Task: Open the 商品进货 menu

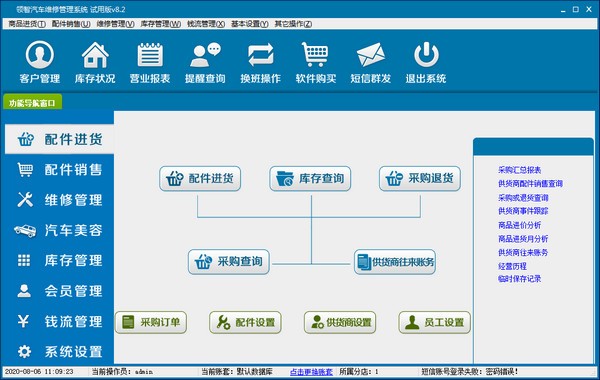Action: [27, 24]
